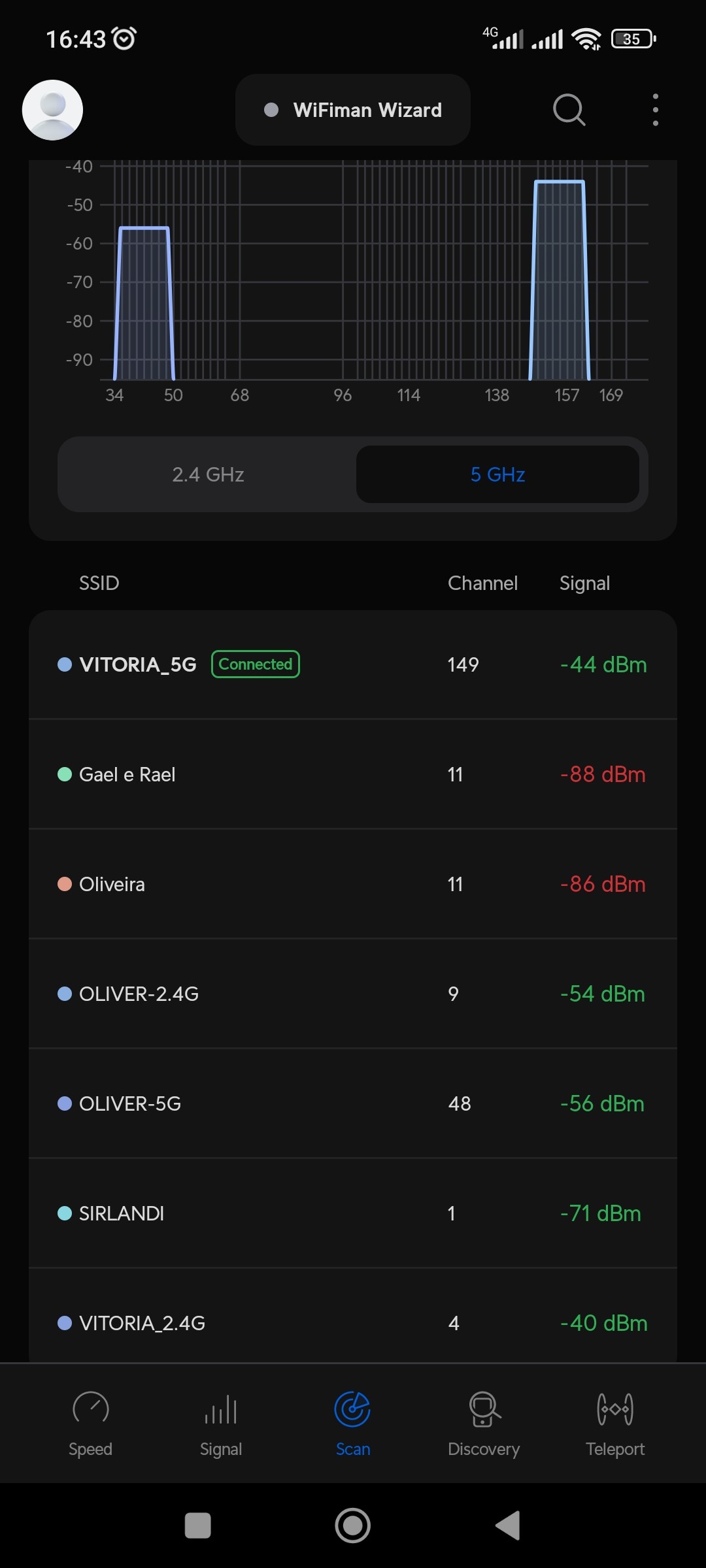This screenshot has width=706, height=1568.
Task: Select the 5 GHz band toggle
Action: (497, 474)
